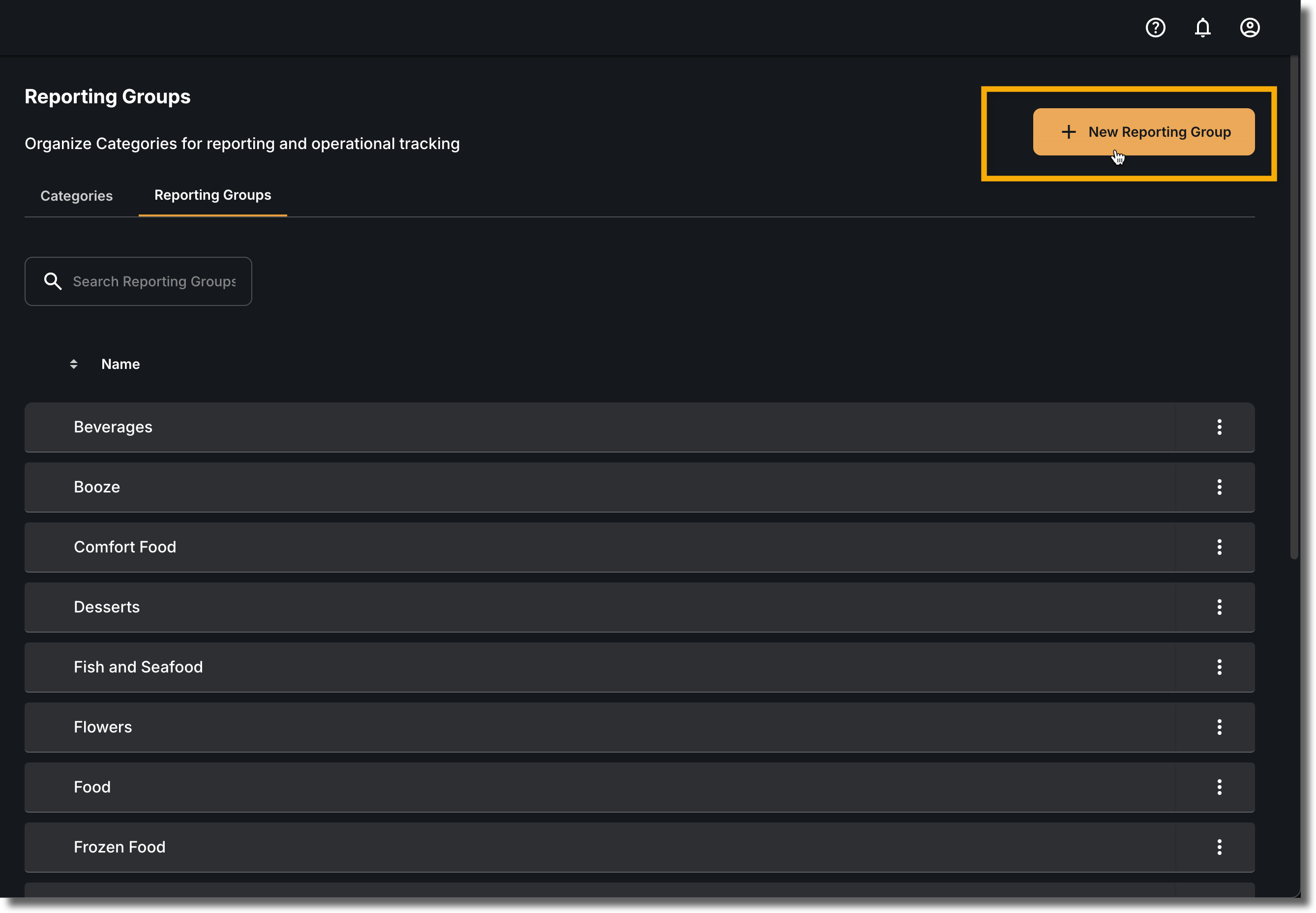Viewport: 1316px width, 913px height.
Task: Open the three-dot menu for Frozen Food
Action: (x=1219, y=847)
